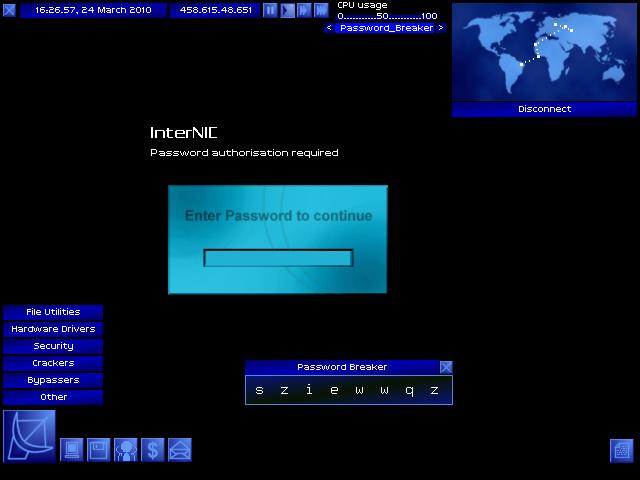Open the Hardware Drivers menu
The width and height of the screenshot is (640, 480).
53,329
